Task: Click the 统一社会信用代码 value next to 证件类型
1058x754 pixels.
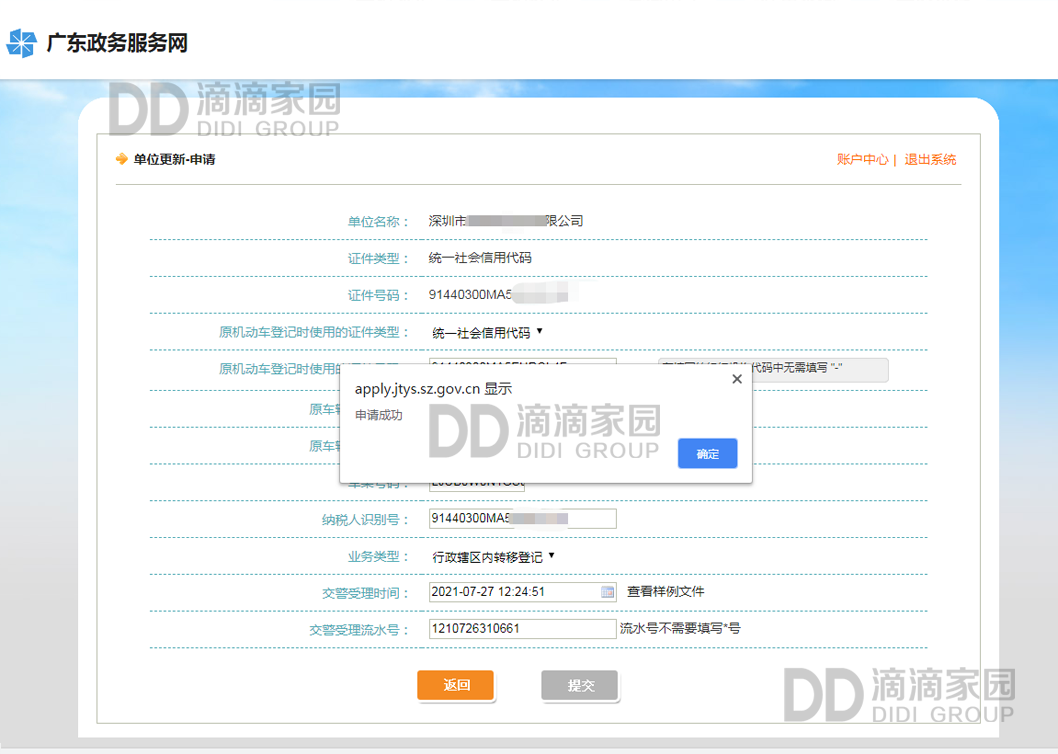Action: 480,258
